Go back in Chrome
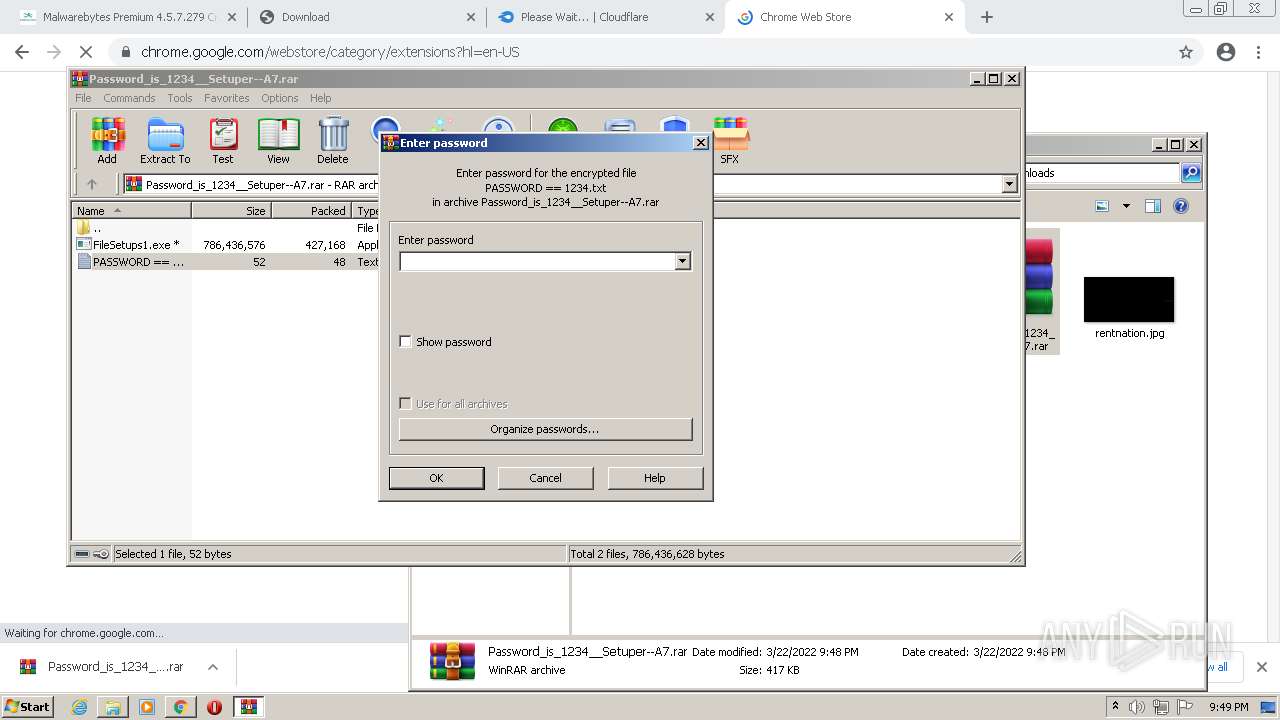This screenshot has height=720, width=1280. pyautogui.click(x=22, y=52)
